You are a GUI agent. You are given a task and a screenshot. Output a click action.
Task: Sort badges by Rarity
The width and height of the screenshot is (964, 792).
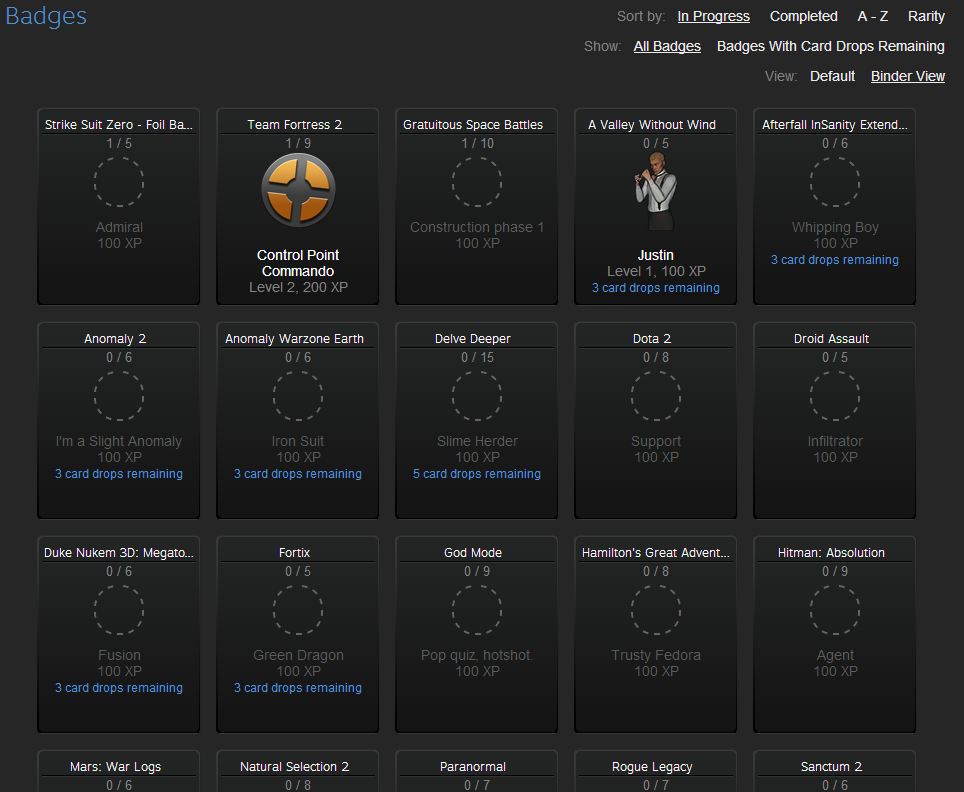(926, 17)
